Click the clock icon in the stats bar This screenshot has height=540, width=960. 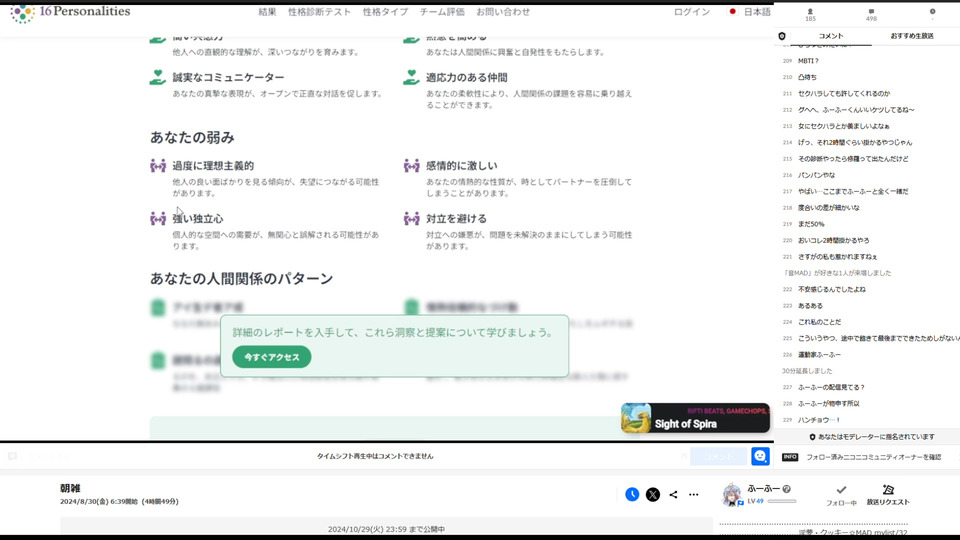point(932,12)
